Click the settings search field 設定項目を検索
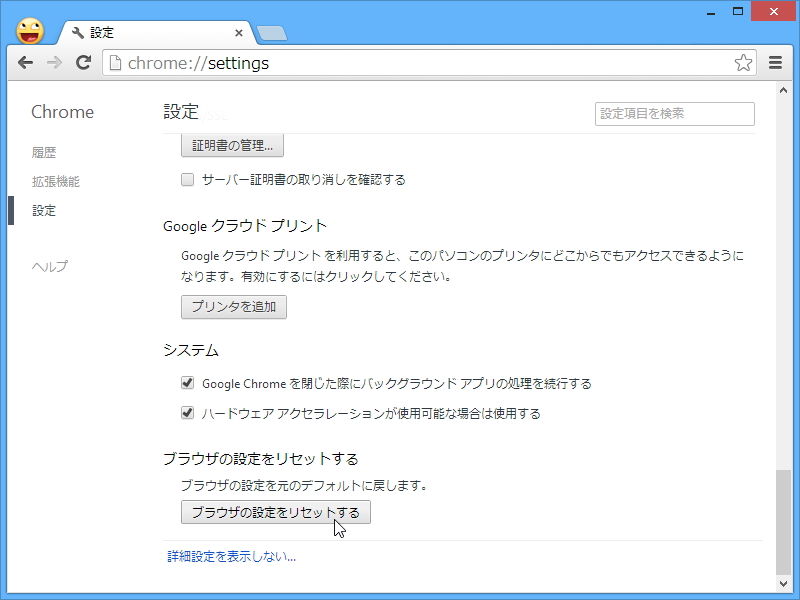800x600 pixels. 674,113
